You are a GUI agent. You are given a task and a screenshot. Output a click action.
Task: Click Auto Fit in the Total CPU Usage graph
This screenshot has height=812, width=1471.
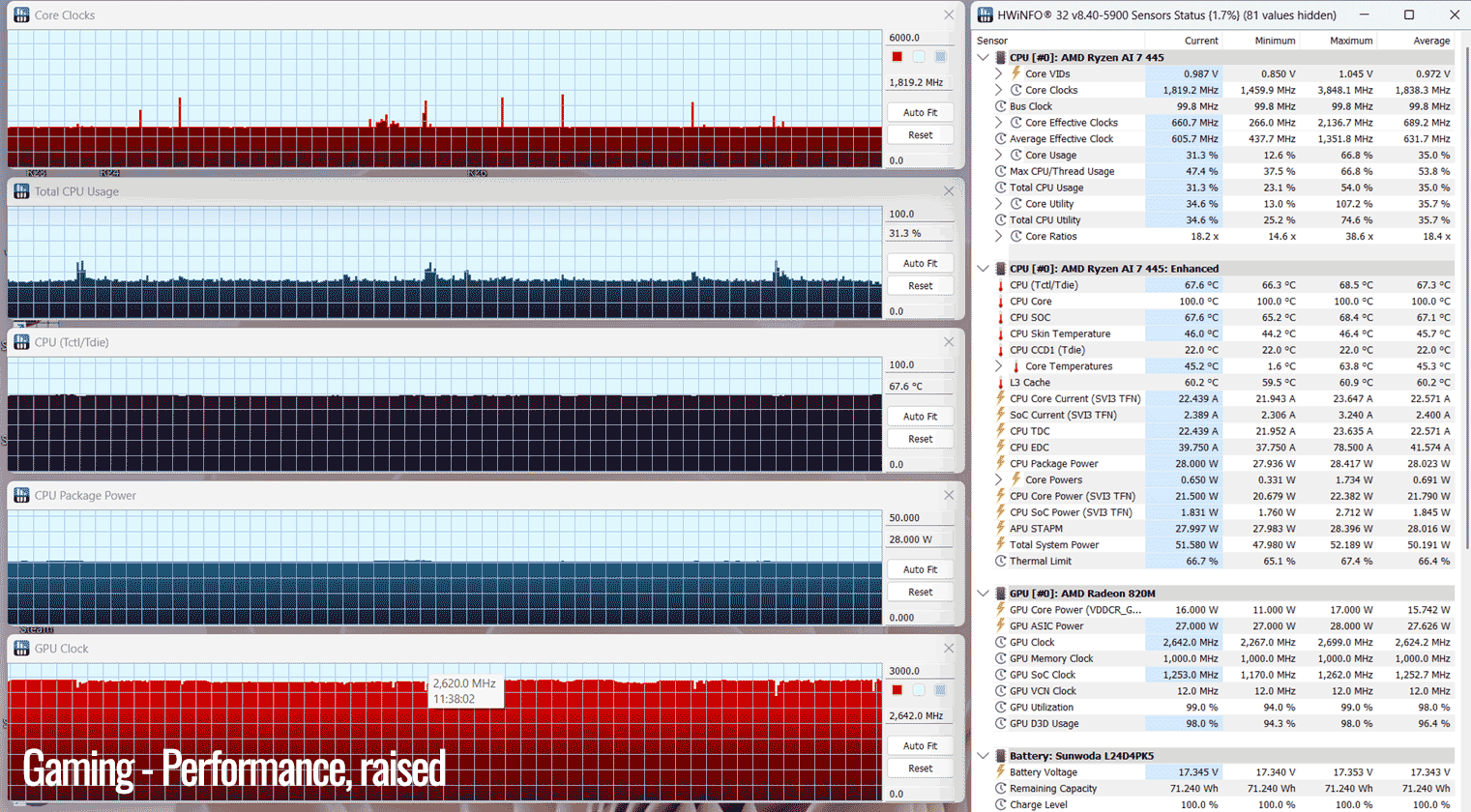pyautogui.click(x=920, y=263)
